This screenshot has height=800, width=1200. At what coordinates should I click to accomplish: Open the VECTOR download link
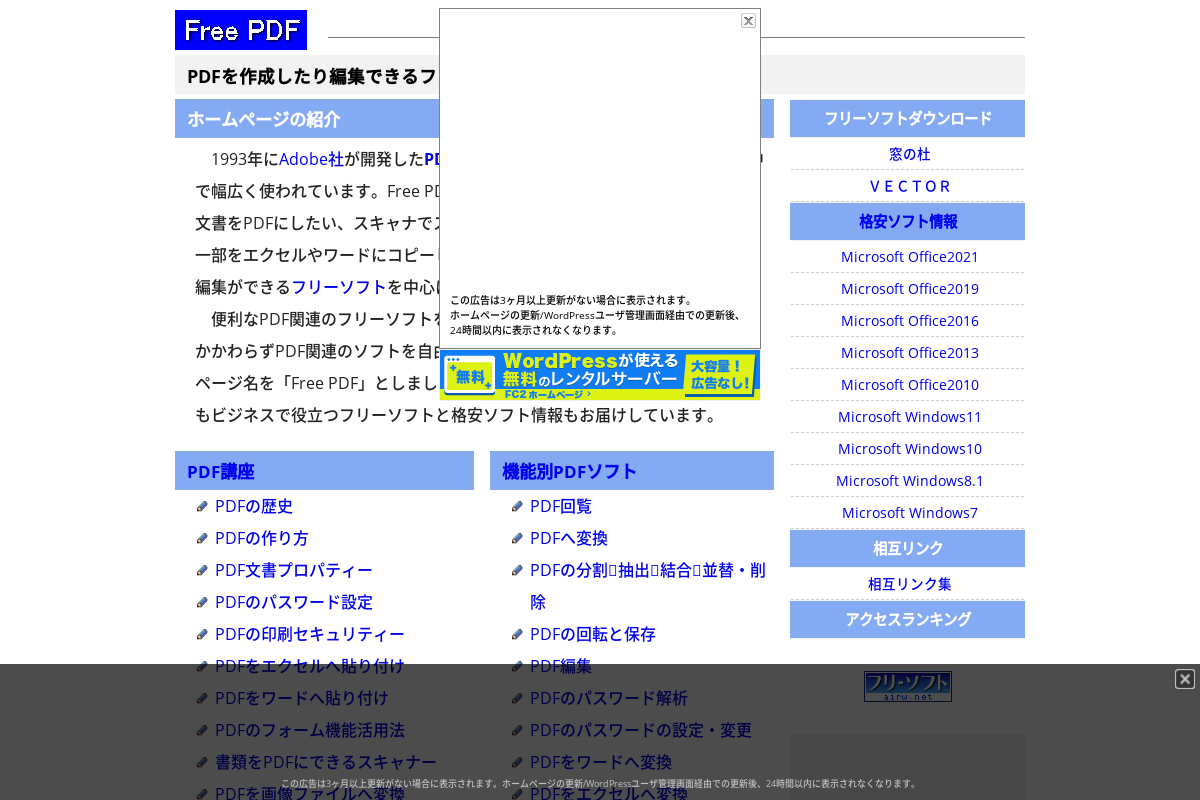pos(909,186)
